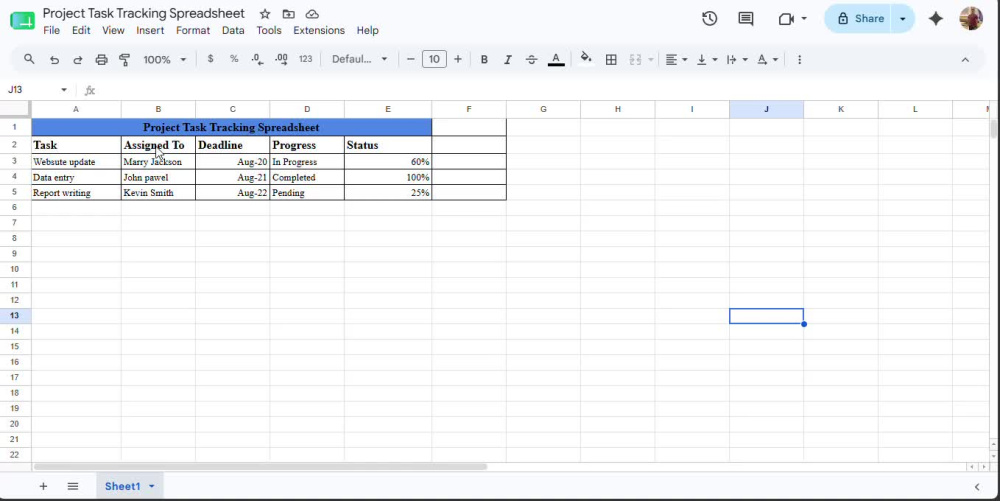Toggle Strikethrough formatting
Viewport: 1000px width, 501px height.
click(531, 59)
